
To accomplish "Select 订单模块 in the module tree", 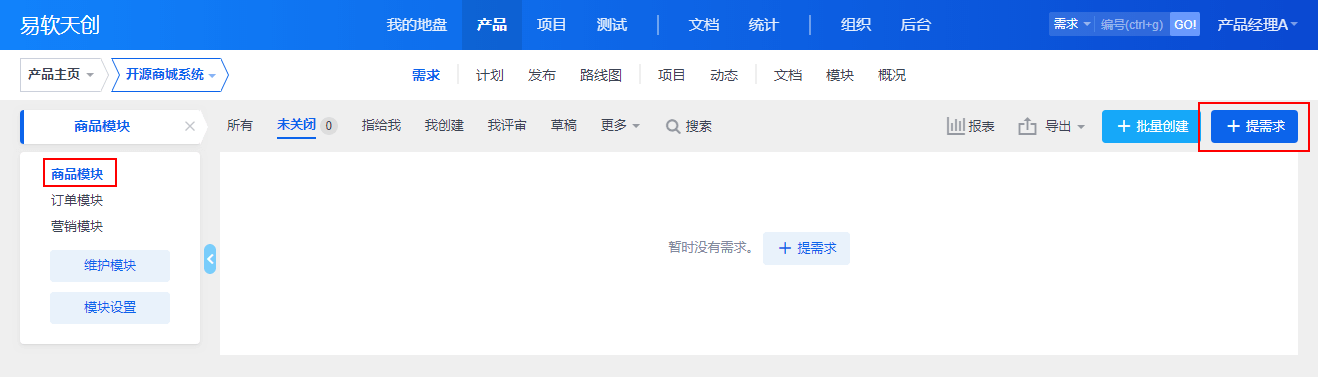I will point(77,200).
